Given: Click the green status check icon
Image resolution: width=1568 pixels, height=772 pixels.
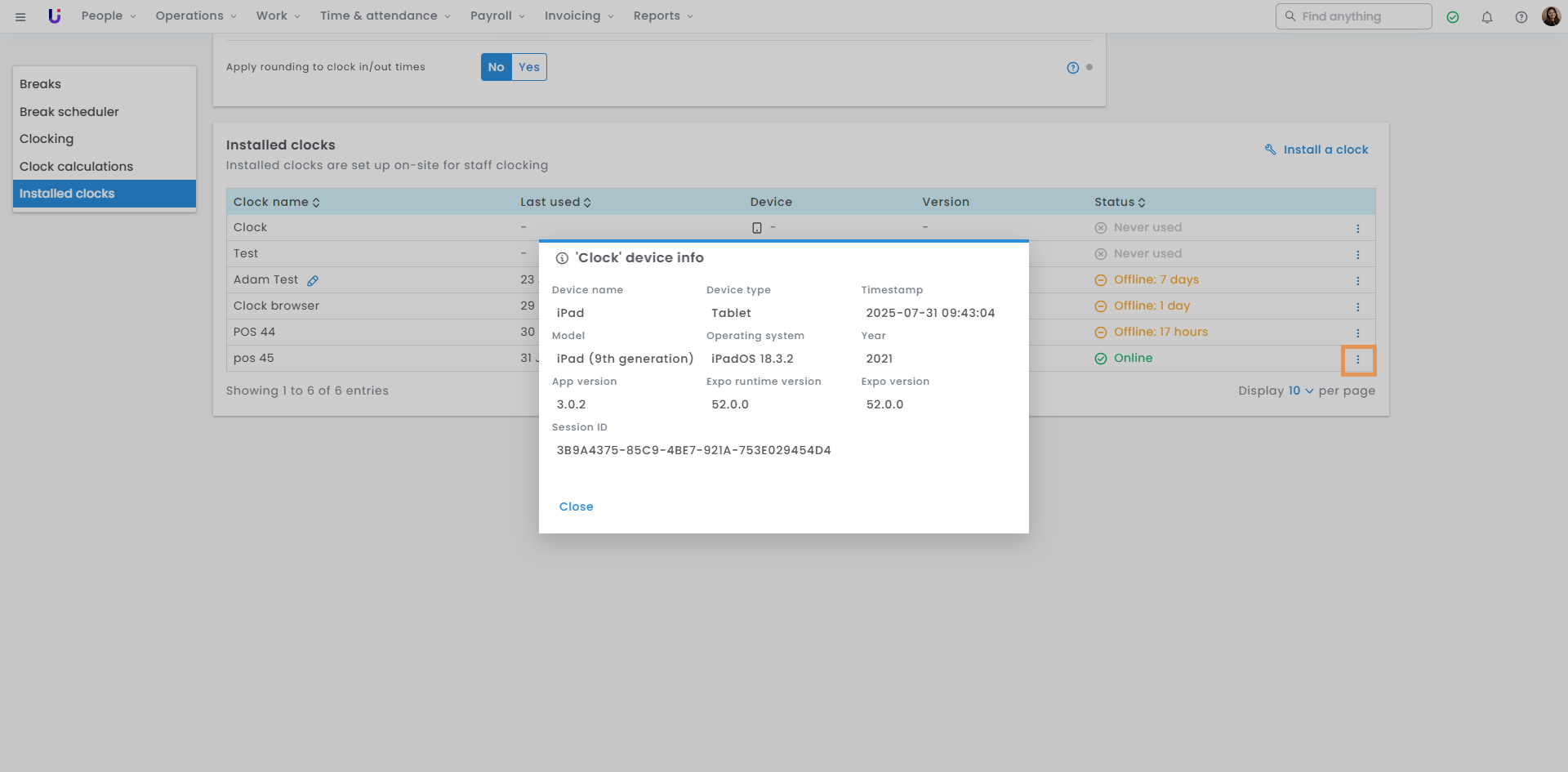Looking at the screenshot, I should [1452, 17].
